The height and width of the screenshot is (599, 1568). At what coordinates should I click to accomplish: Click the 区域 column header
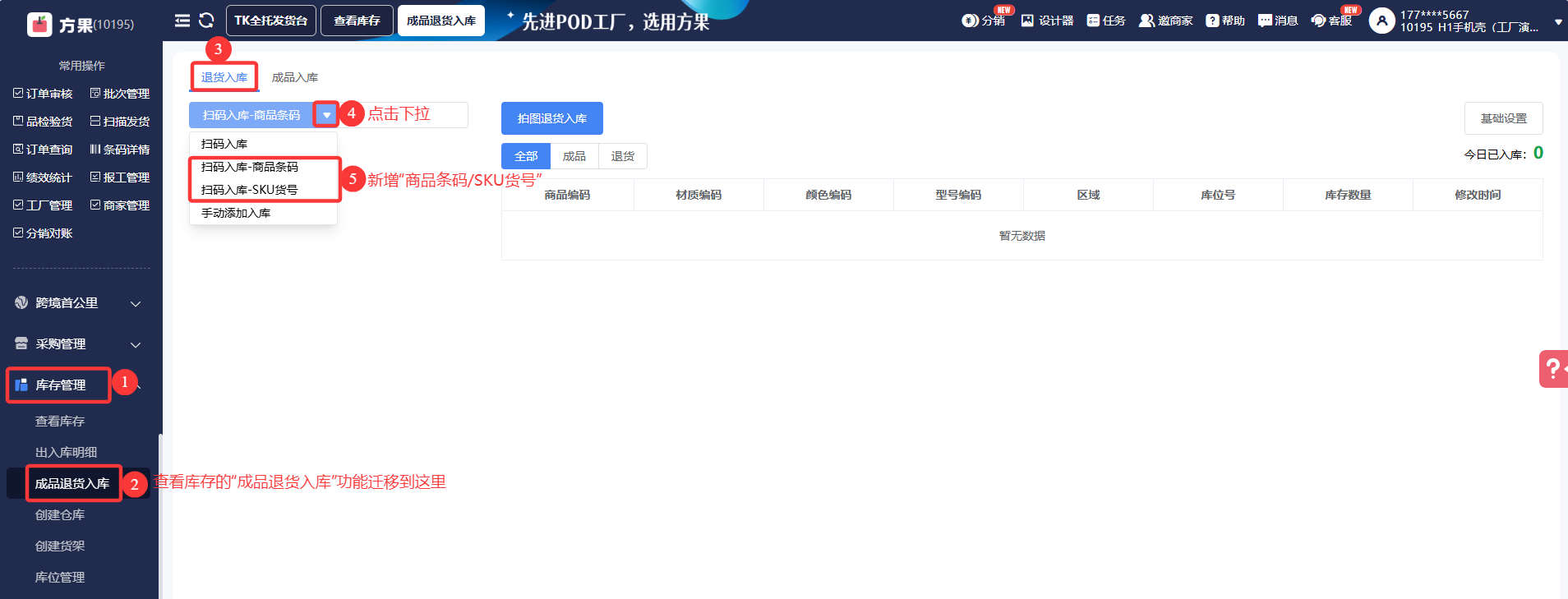click(1088, 195)
